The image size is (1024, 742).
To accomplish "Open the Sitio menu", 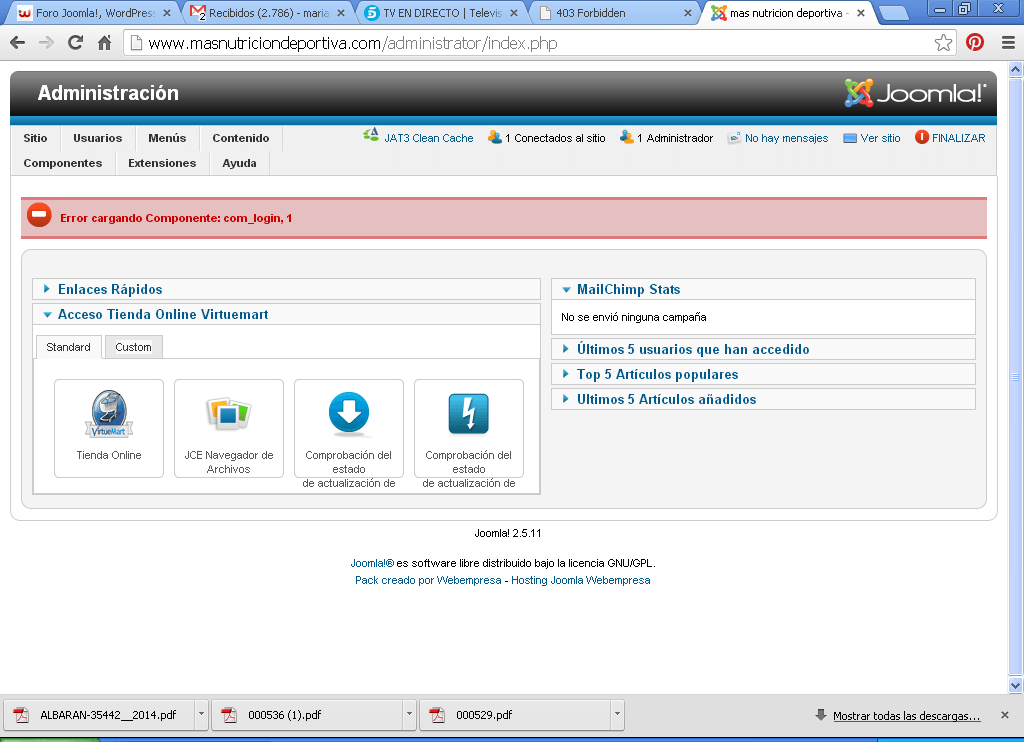I will pos(35,138).
